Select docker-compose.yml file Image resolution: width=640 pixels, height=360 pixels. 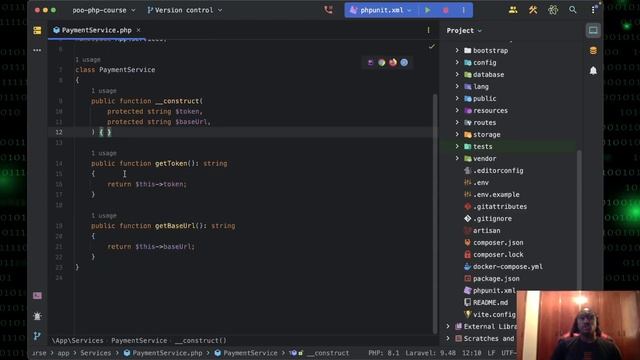[x=508, y=267]
